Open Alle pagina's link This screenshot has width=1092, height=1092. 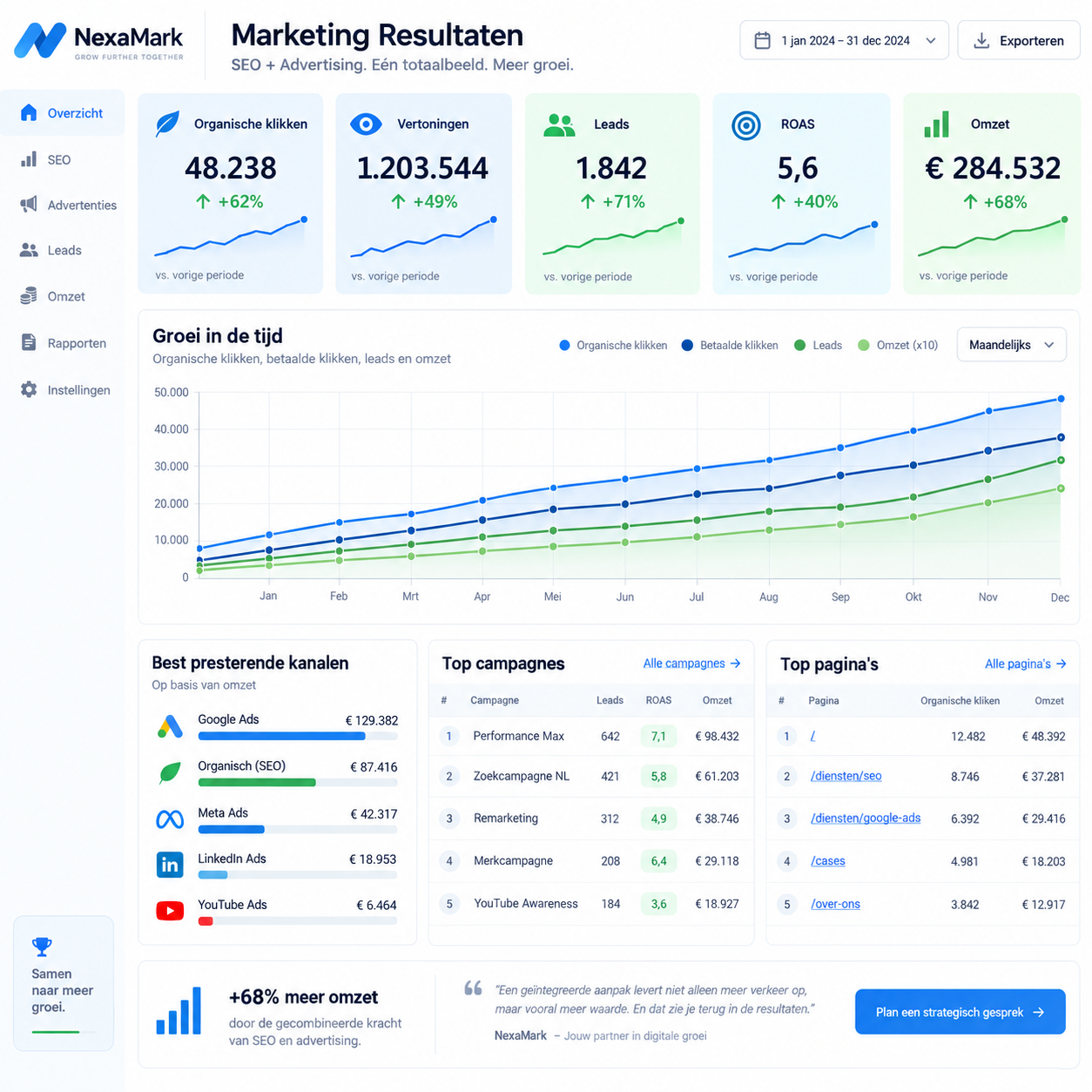pyautogui.click(x=1025, y=664)
